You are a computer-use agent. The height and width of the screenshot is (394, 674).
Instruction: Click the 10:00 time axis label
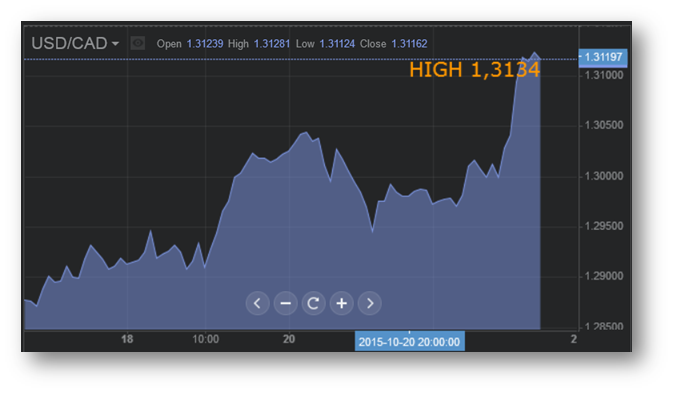click(x=205, y=339)
